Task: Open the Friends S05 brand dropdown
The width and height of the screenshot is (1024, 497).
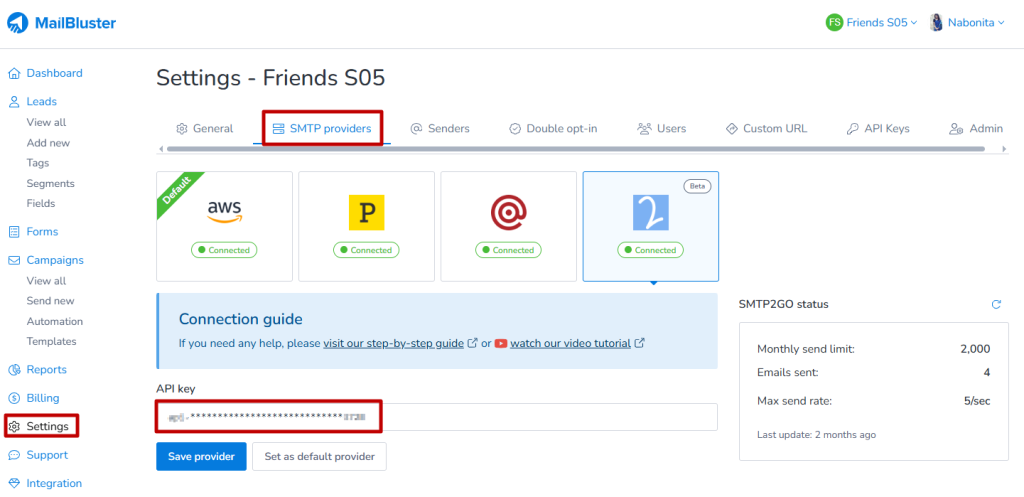Action: [872, 22]
